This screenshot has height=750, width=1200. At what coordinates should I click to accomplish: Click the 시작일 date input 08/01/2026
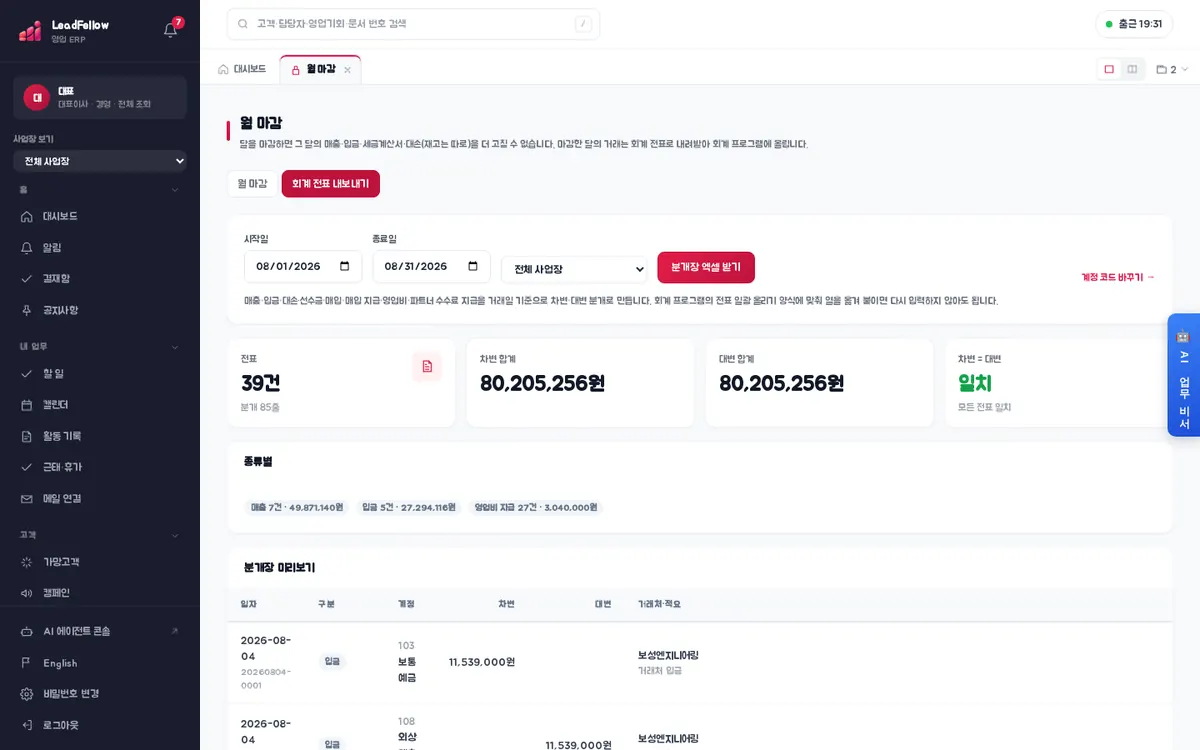pos(303,267)
